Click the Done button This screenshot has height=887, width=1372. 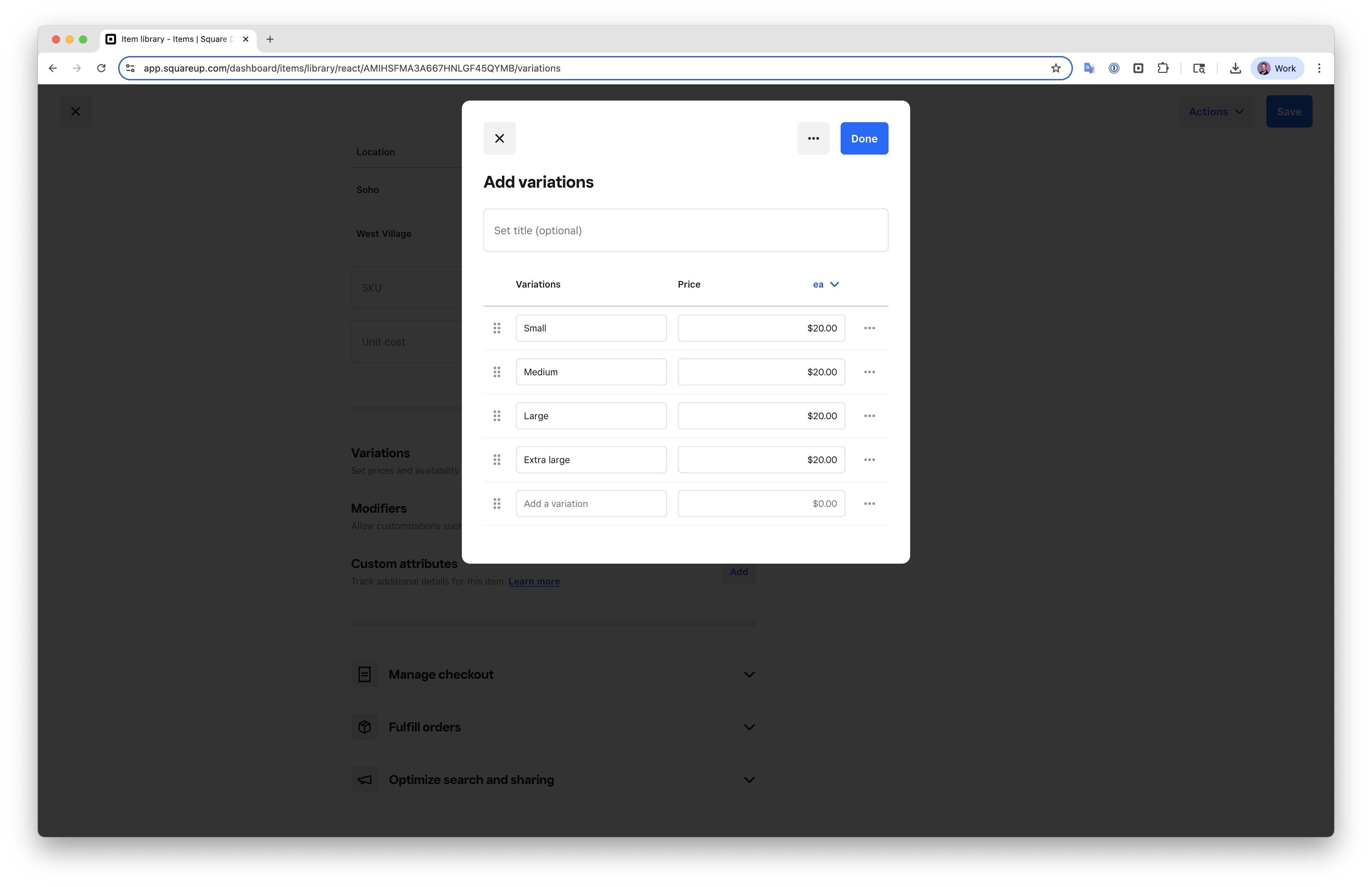[x=863, y=138]
